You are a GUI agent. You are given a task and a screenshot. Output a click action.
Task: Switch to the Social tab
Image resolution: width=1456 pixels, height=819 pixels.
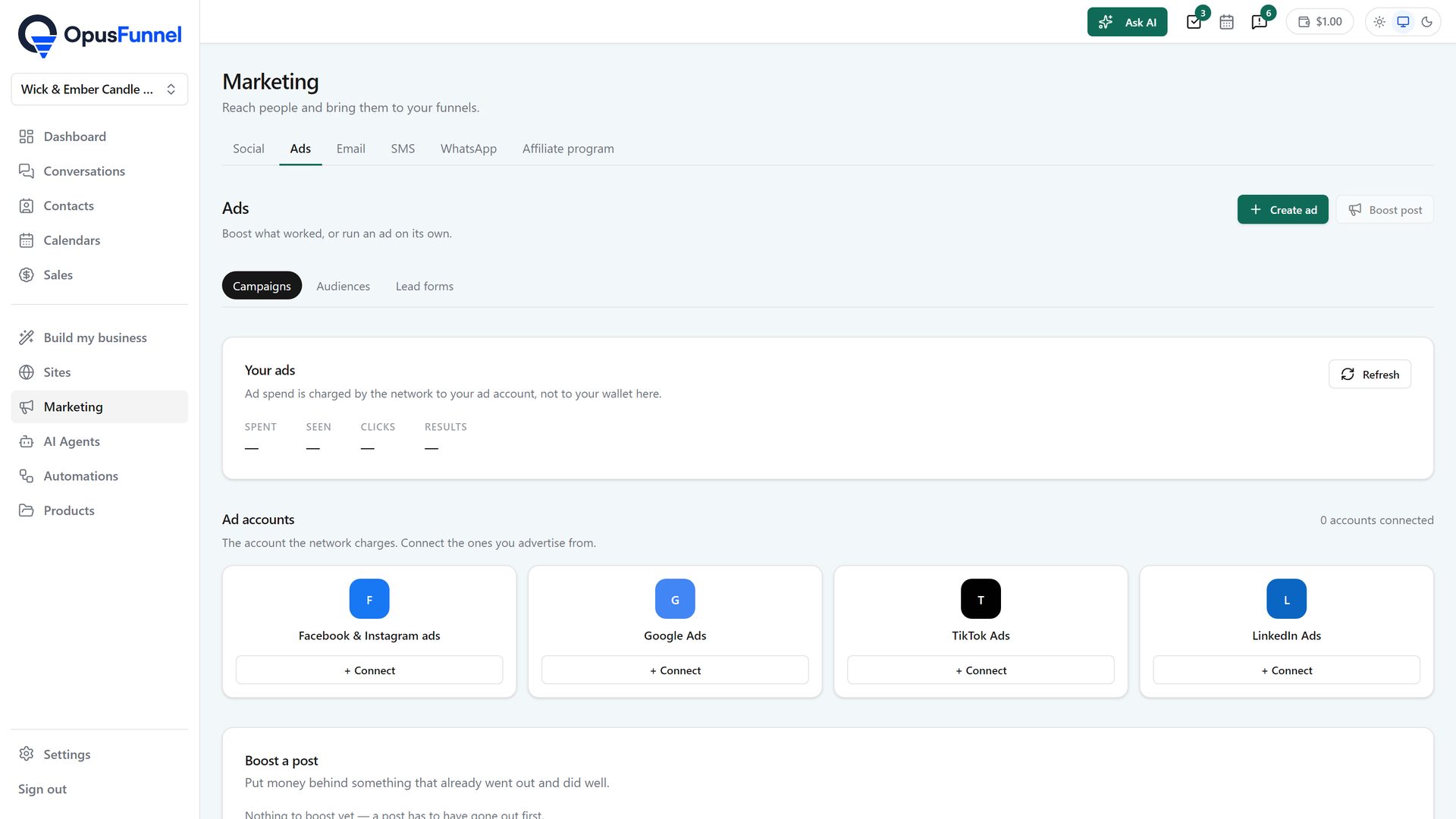[x=249, y=149]
